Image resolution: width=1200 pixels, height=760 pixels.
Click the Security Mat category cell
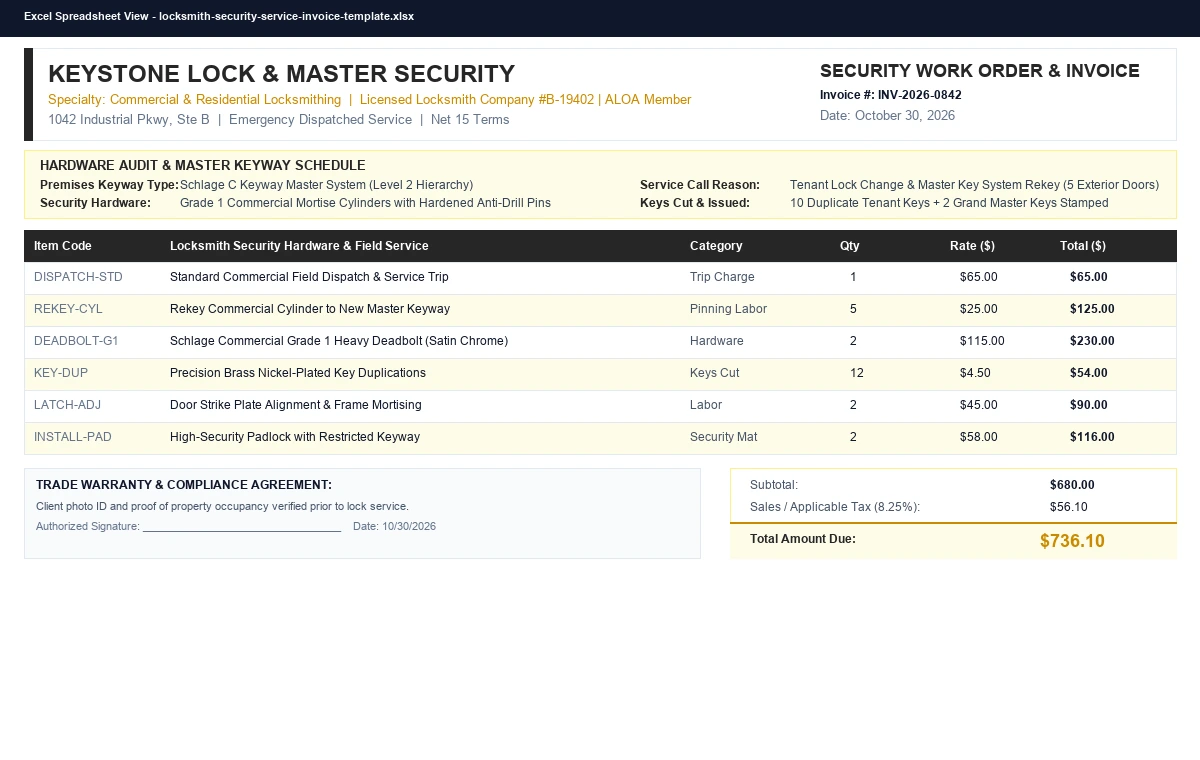tap(726, 437)
